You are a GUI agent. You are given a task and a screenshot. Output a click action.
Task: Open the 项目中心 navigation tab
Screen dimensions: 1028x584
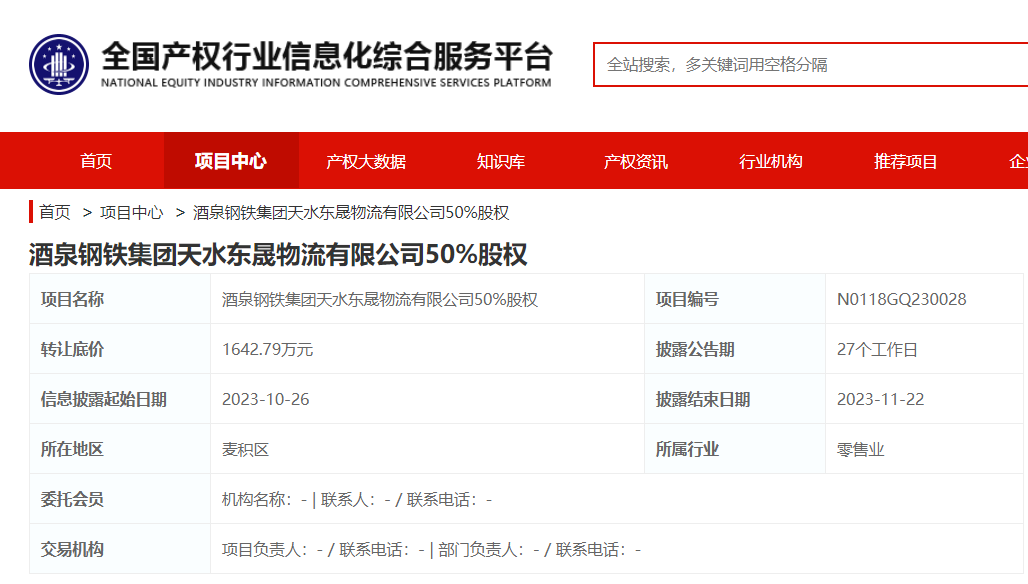231,161
